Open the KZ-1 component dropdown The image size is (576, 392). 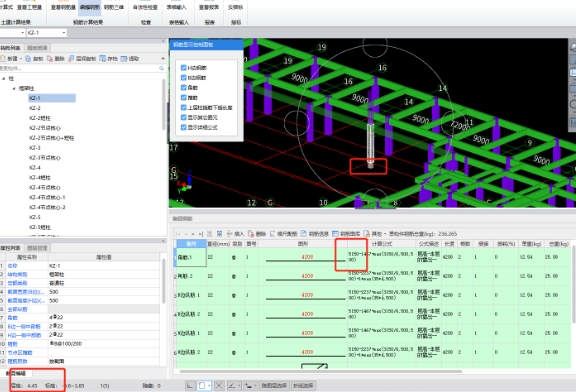pos(64,33)
